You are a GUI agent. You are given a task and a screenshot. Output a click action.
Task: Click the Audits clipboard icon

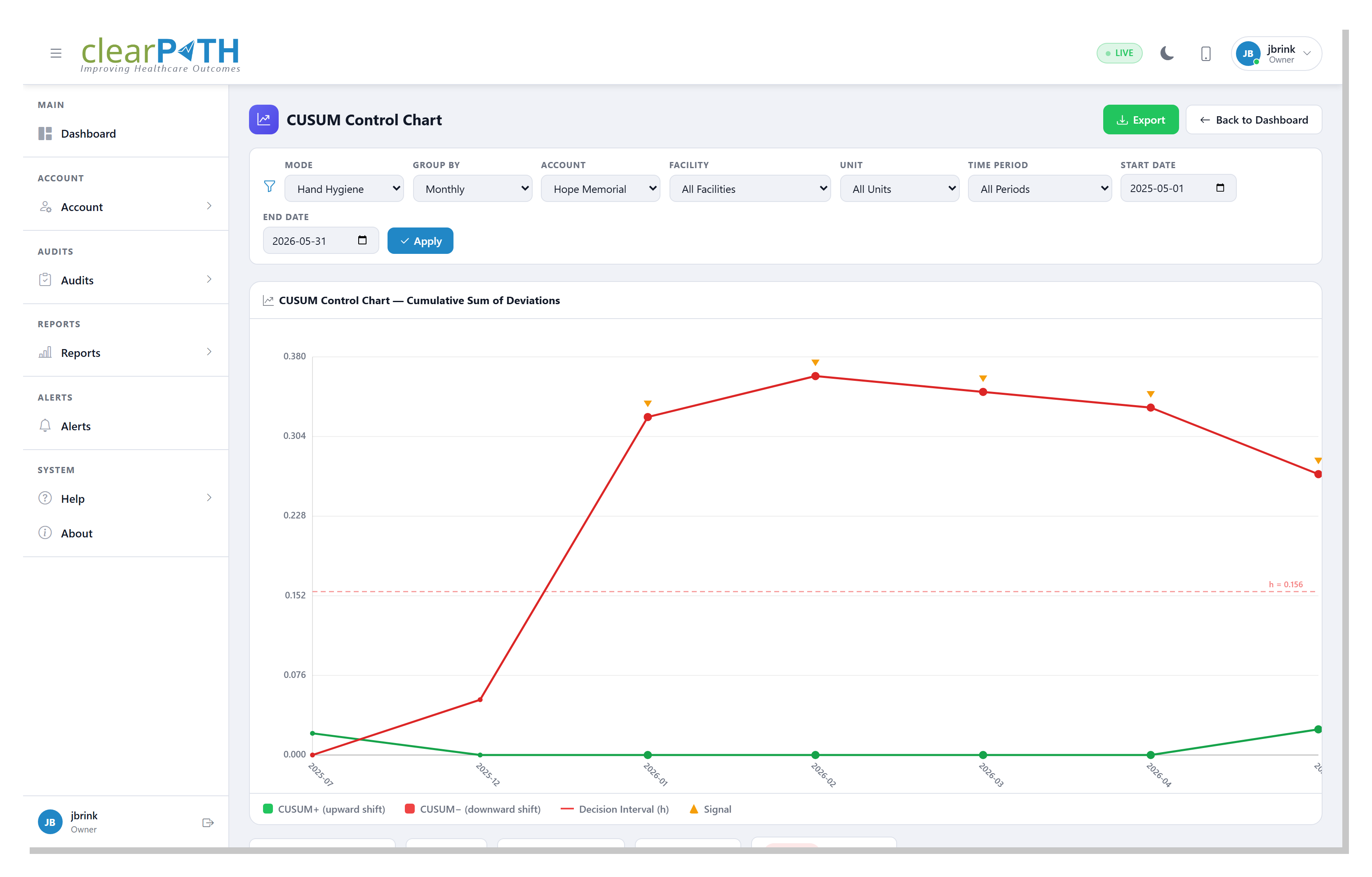(45, 279)
